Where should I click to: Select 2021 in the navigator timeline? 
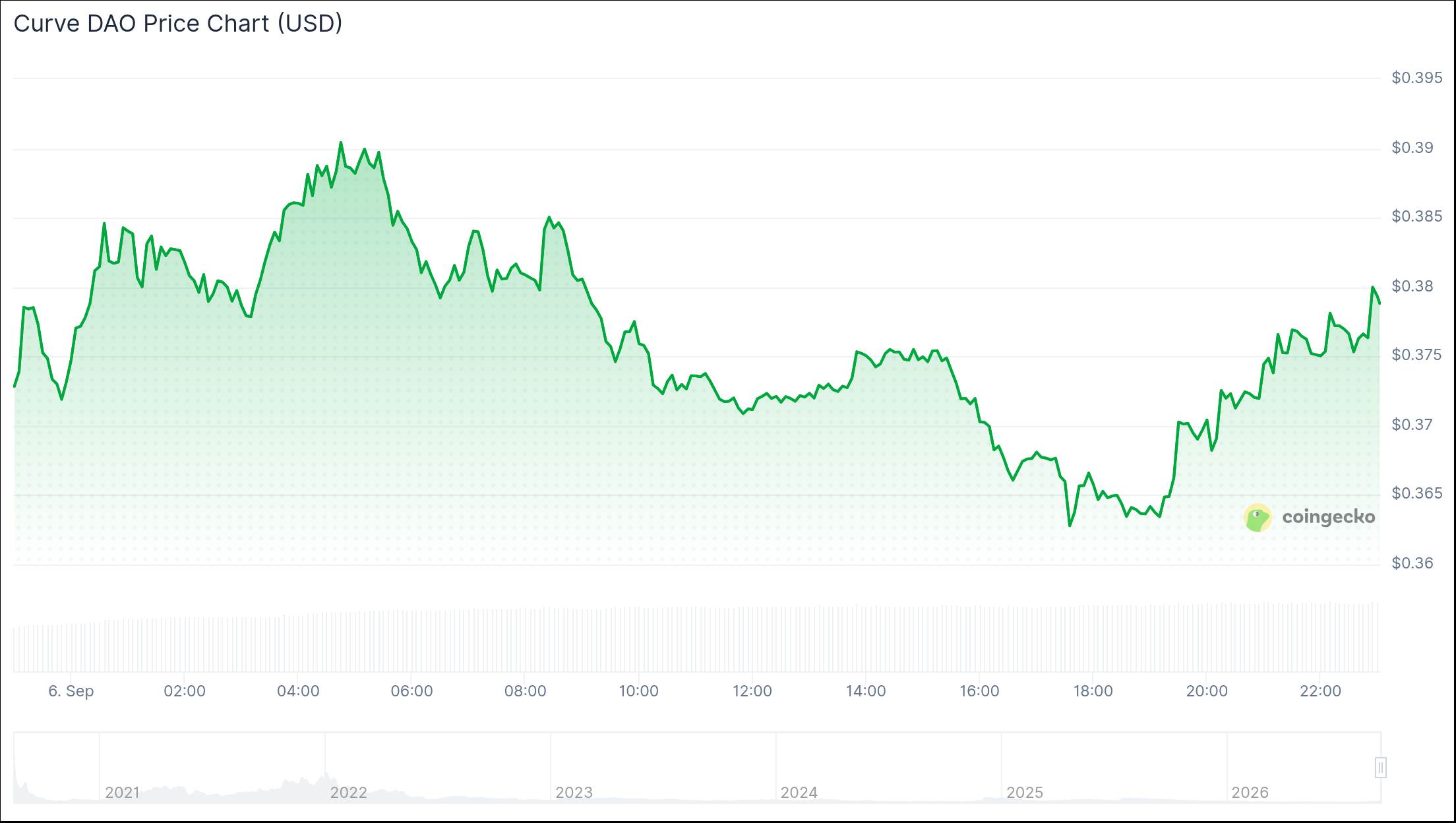pos(122,793)
